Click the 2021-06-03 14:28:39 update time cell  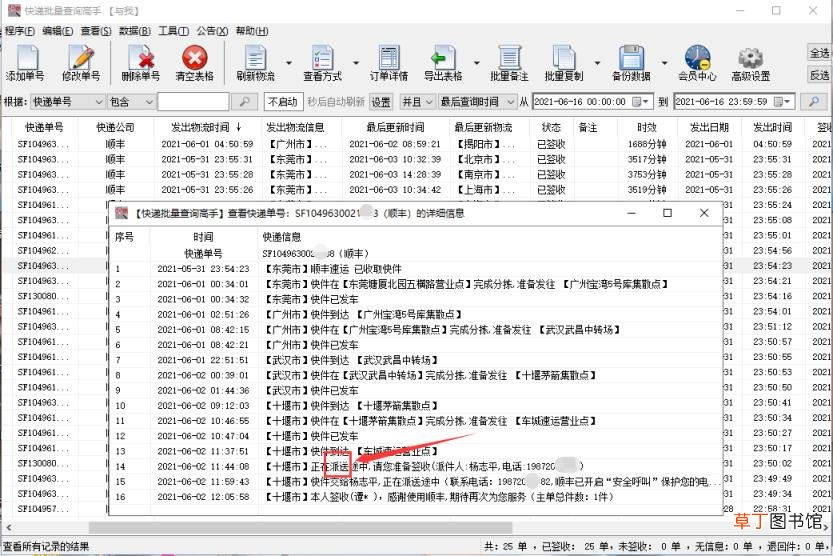(x=395, y=174)
